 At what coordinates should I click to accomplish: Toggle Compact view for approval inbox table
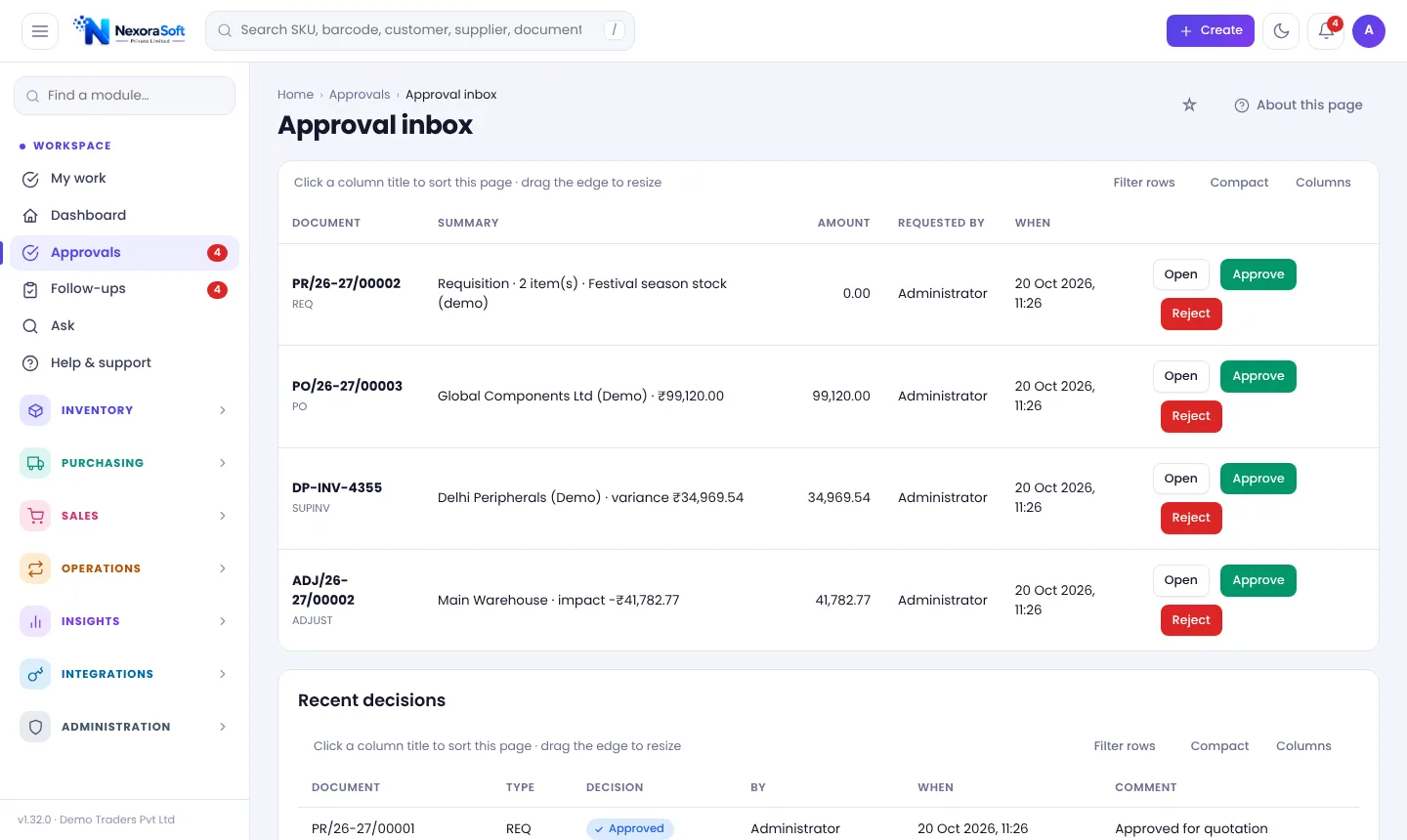point(1239,183)
